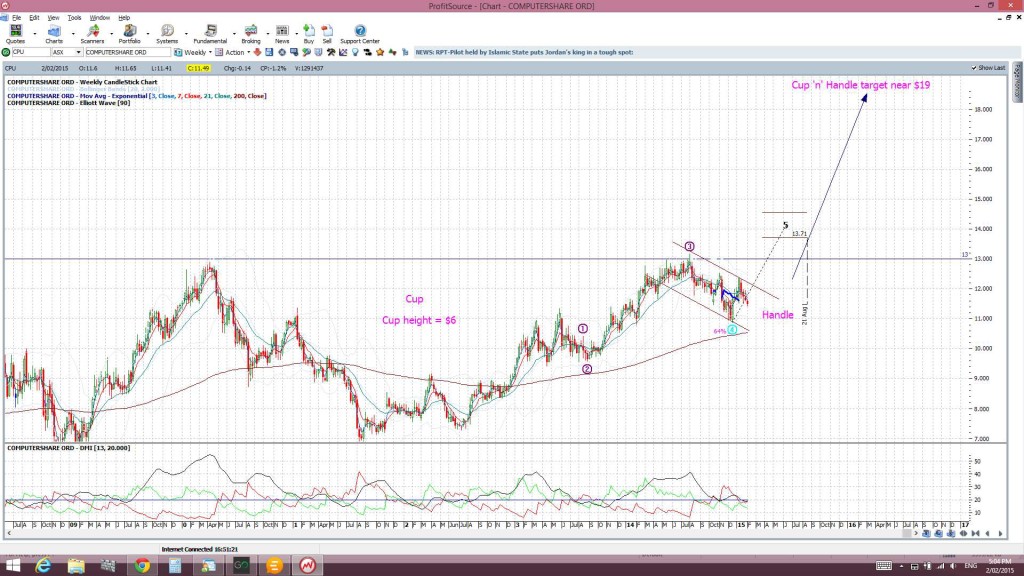The height and width of the screenshot is (576, 1024).
Task: Click the Buy order icon
Action: pos(309,34)
